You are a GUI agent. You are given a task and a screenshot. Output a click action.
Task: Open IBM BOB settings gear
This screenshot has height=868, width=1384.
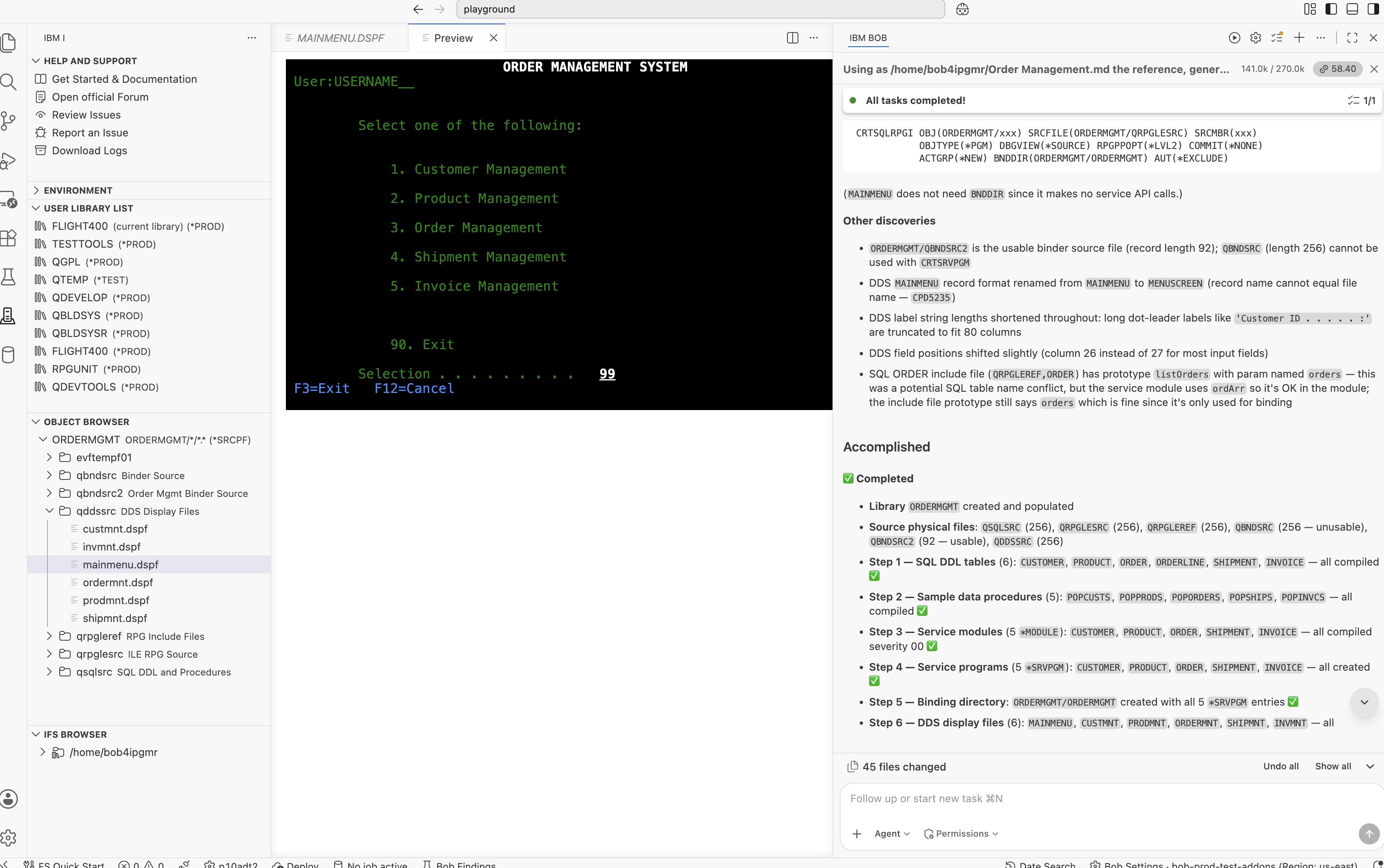point(1256,38)
